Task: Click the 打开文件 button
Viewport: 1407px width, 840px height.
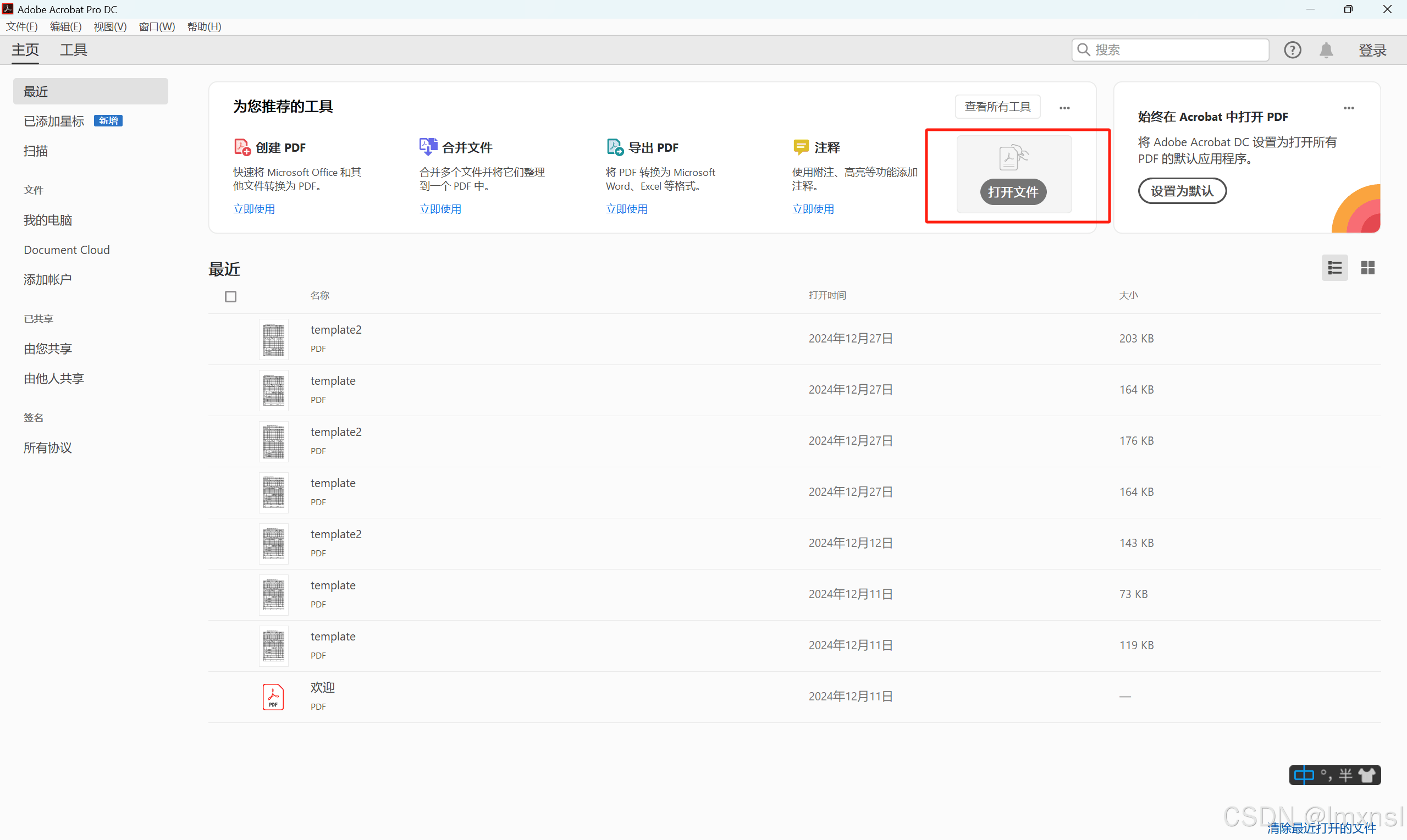Action: (1013, 192)
